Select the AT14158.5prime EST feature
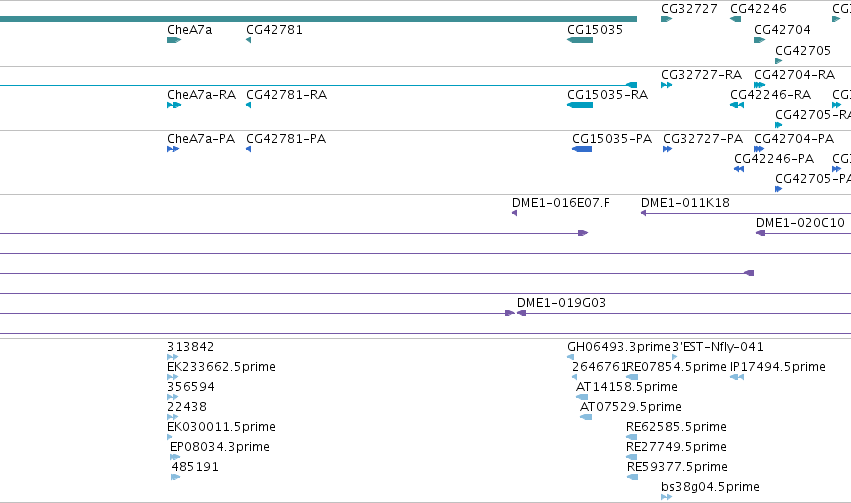 582,397
